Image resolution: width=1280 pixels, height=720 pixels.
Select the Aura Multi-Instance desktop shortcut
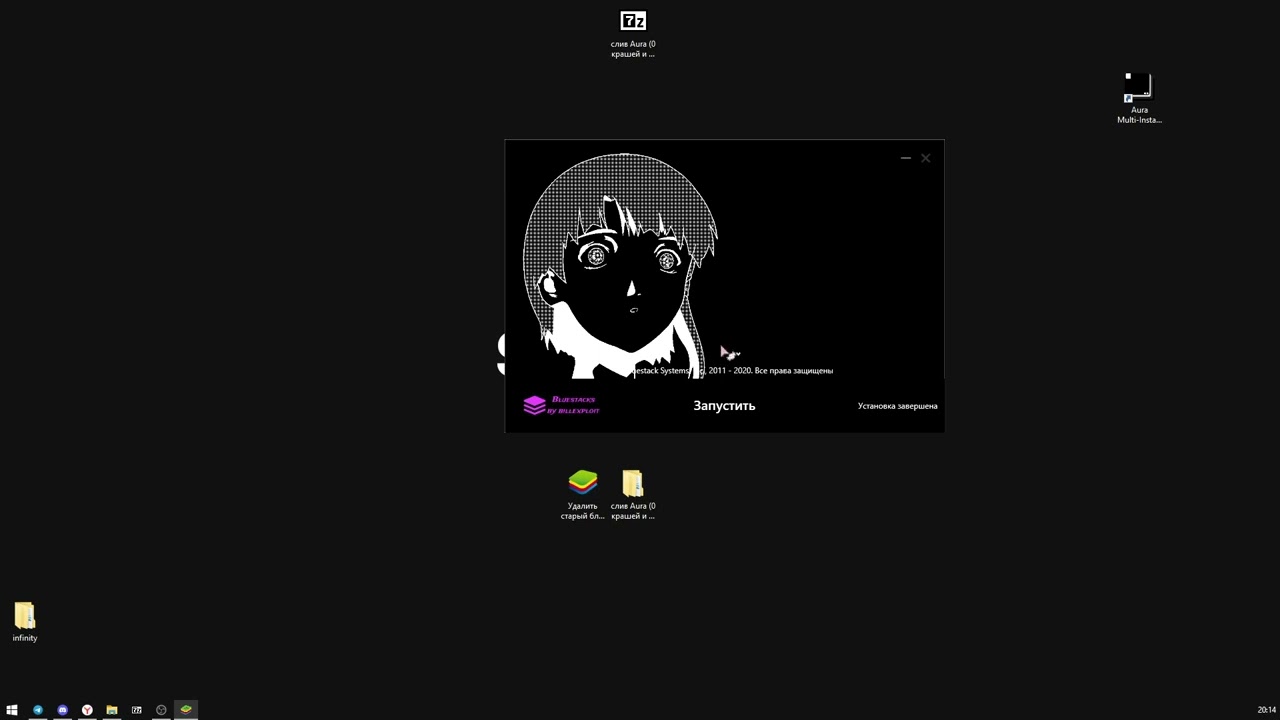pos(1139,98)
